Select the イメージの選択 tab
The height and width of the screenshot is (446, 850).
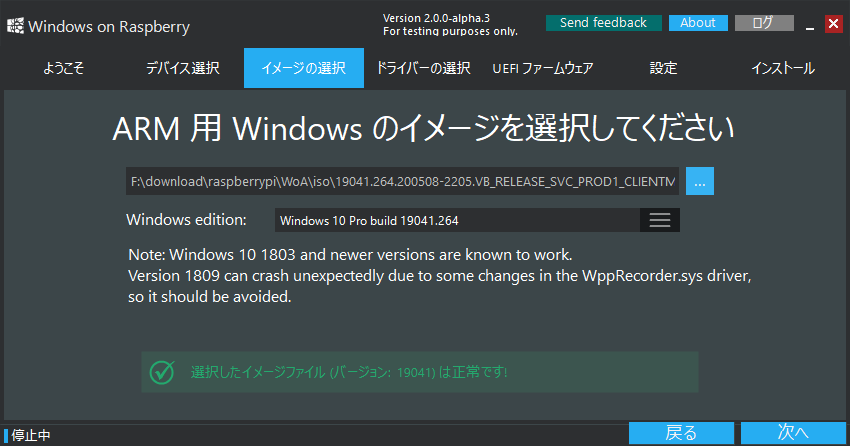(304, 68)
